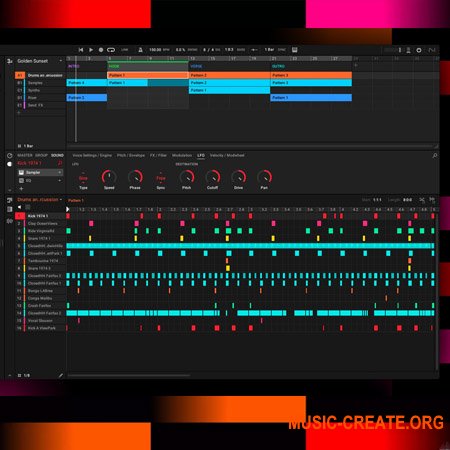The width and height of the screenshot is (450, 450).
Task: Toggle the follow playhead icon
Action: [254, 50]
